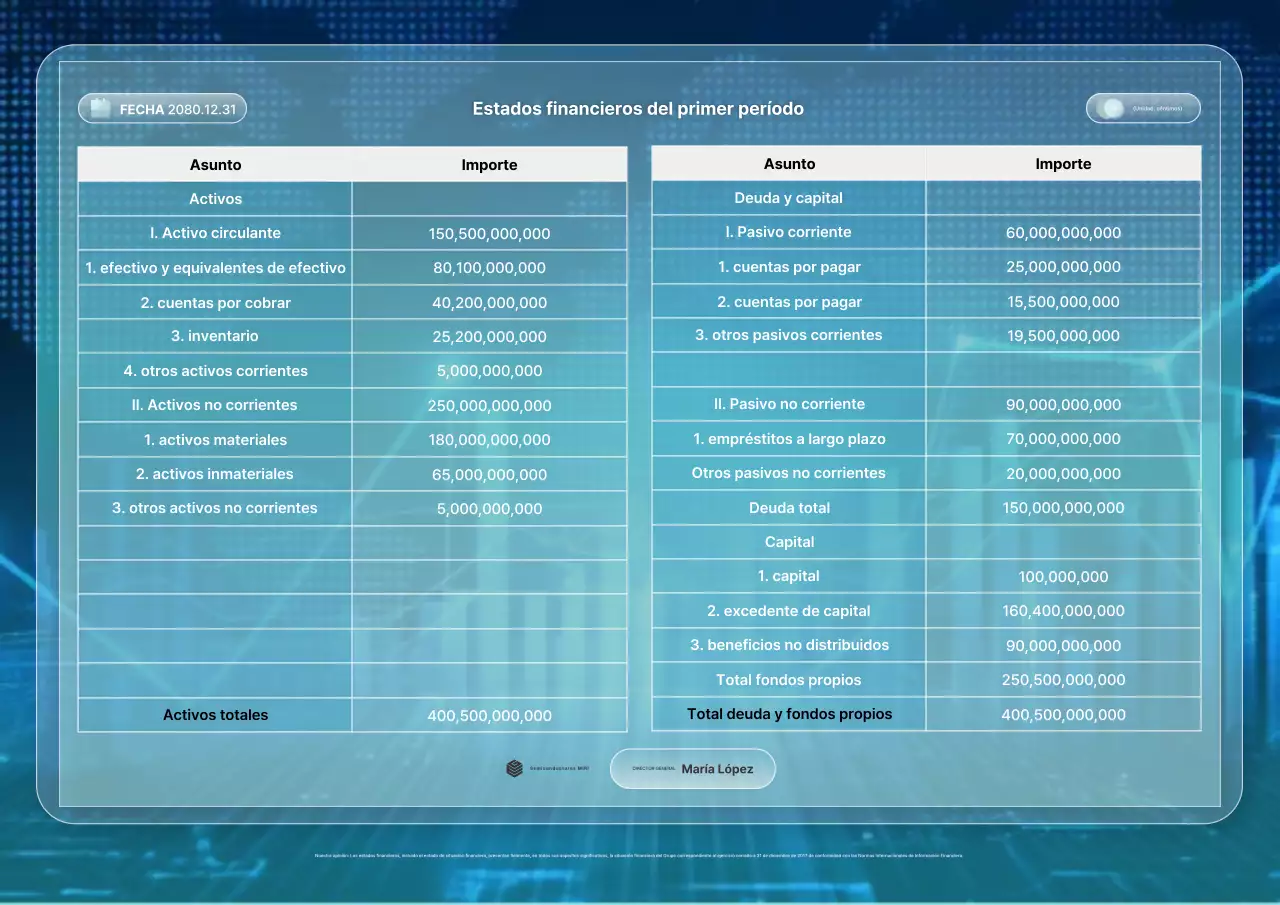This screenshot has height=905, width=1280.
Task: Select the 'II. Pasivo no corriente' row
Action: point(789,404)
